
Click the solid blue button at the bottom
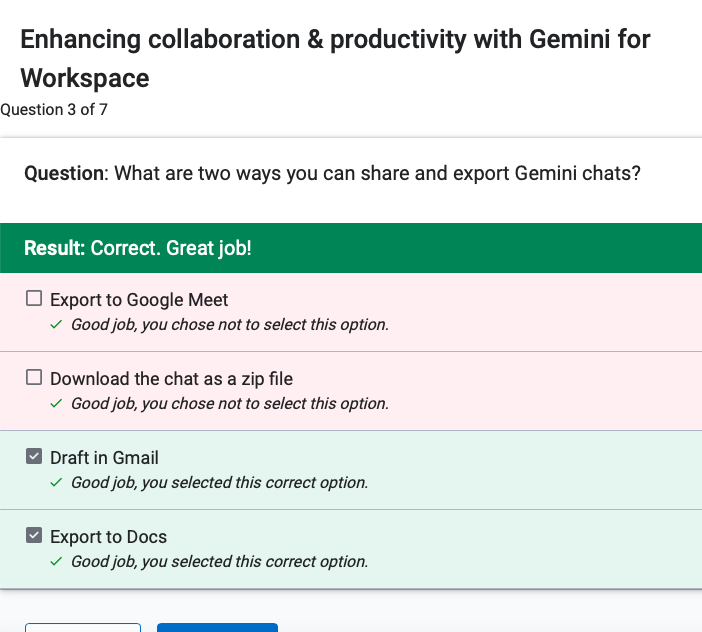click(x=217, y=627)
